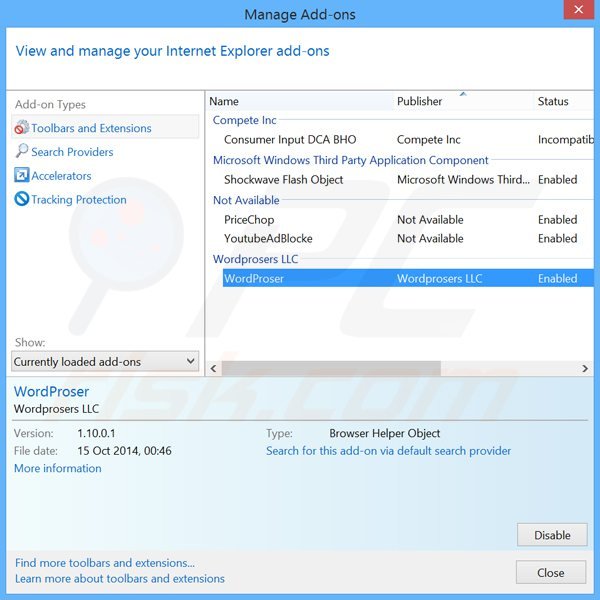Click Enabled status of Shockwave Flash Object
This screenshot has width=600, height=600.
click(558, 179)
